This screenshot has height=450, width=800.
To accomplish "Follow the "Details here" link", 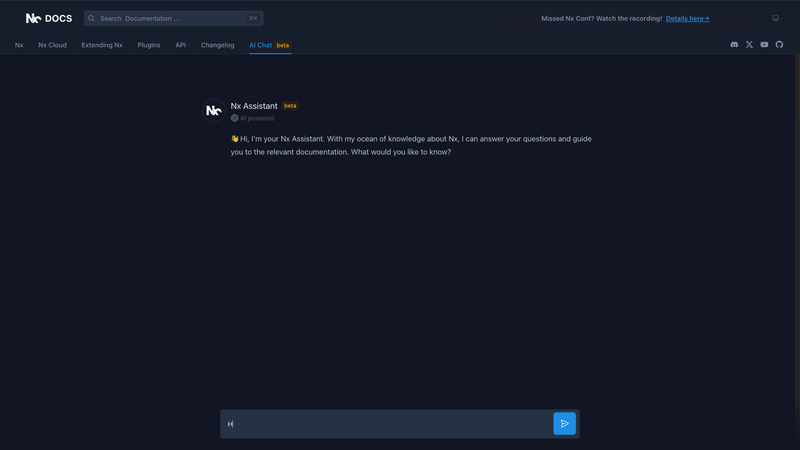I will click(687, 18).
